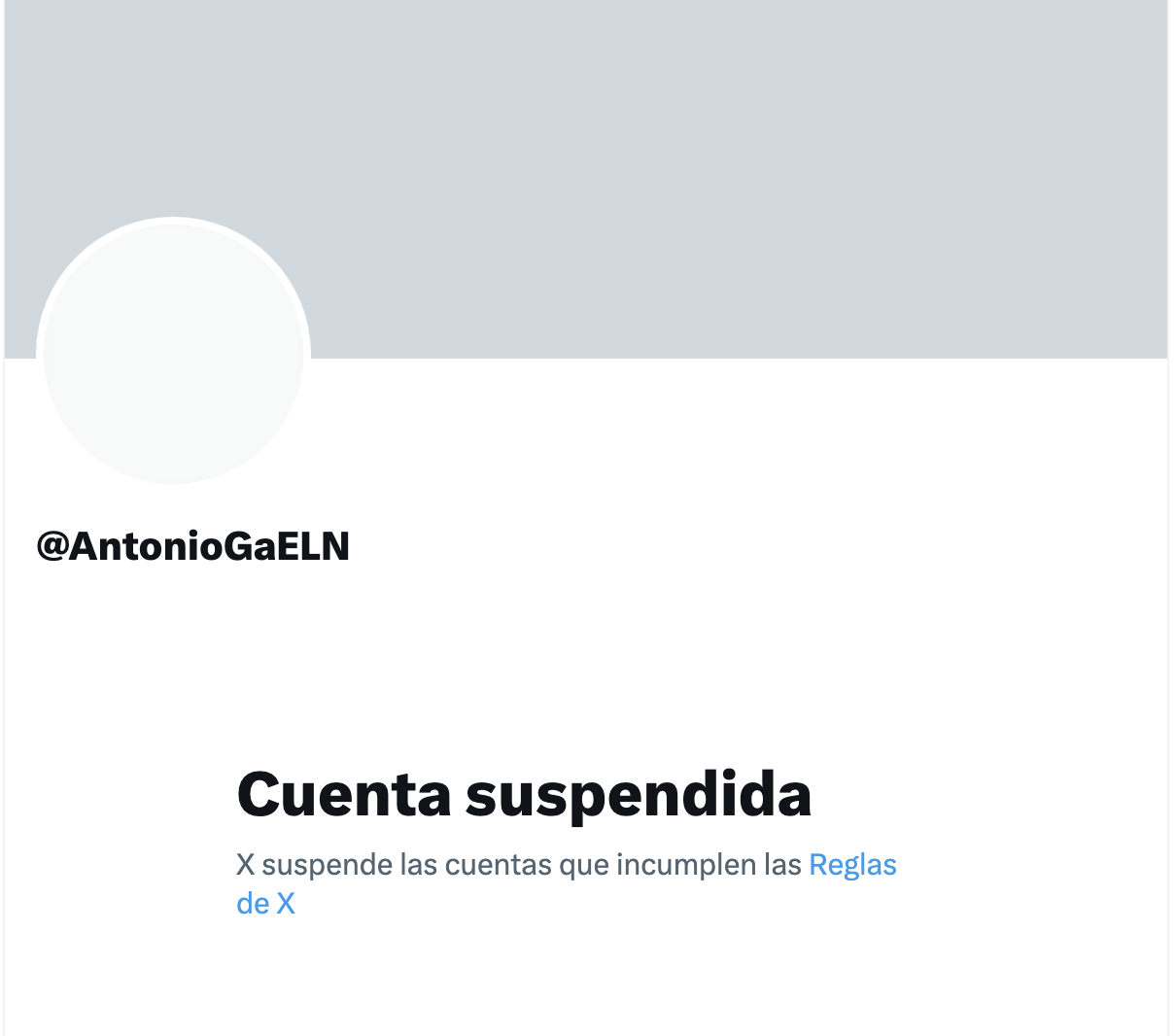The width and height of the screenshot is (1176, 1036).
Task: Click the blue 'X' ending the rules link
Action: (286, 904)
